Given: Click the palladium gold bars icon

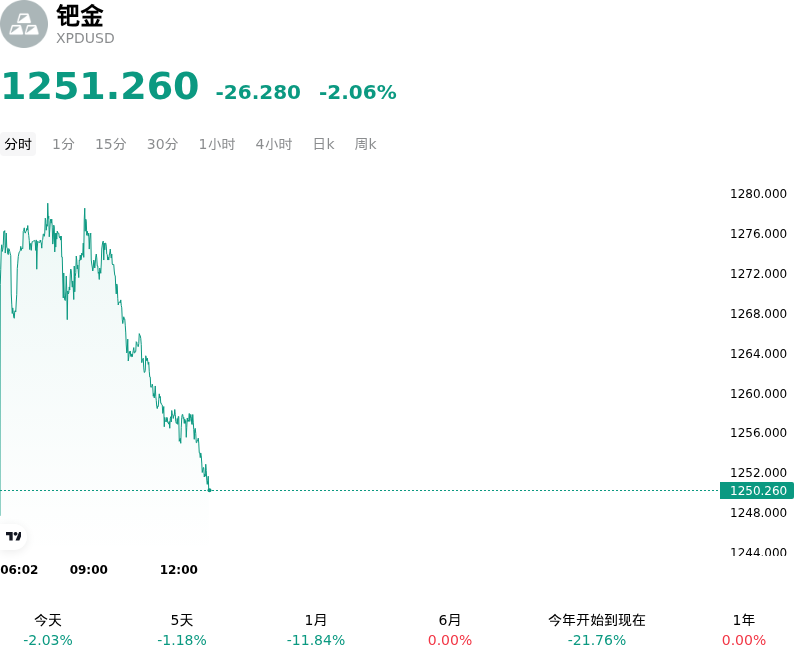Looking at the screenshot, I should (23, 24).
